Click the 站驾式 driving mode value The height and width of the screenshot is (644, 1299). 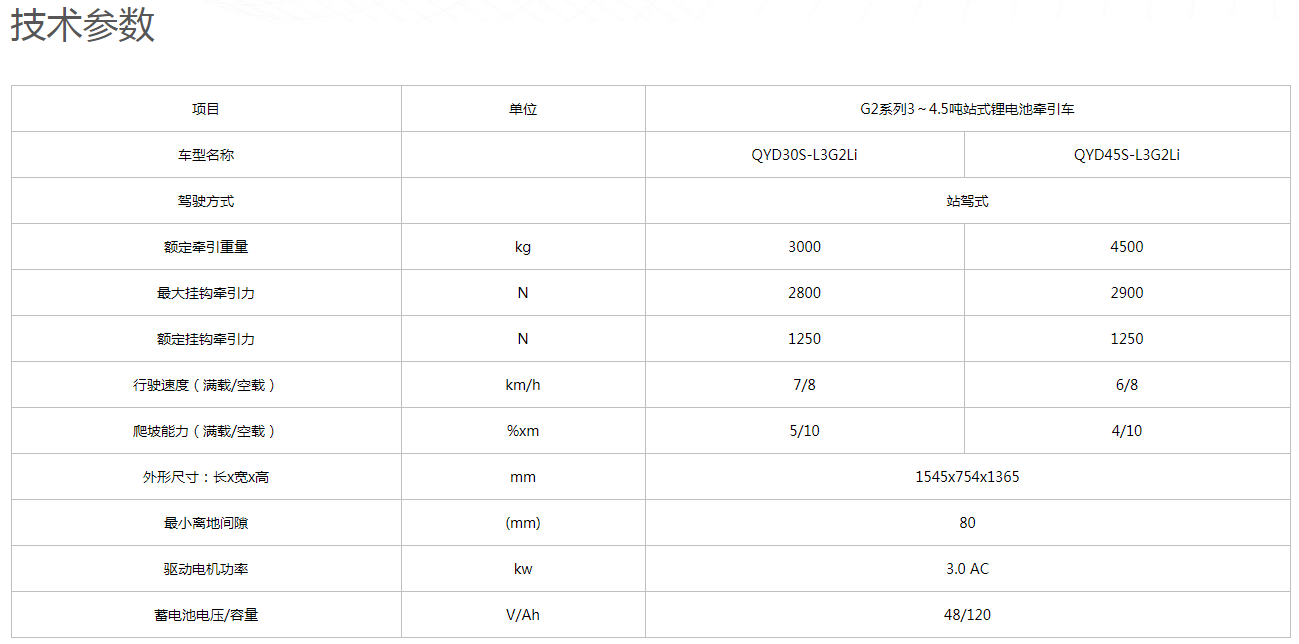tap(967, 201)
